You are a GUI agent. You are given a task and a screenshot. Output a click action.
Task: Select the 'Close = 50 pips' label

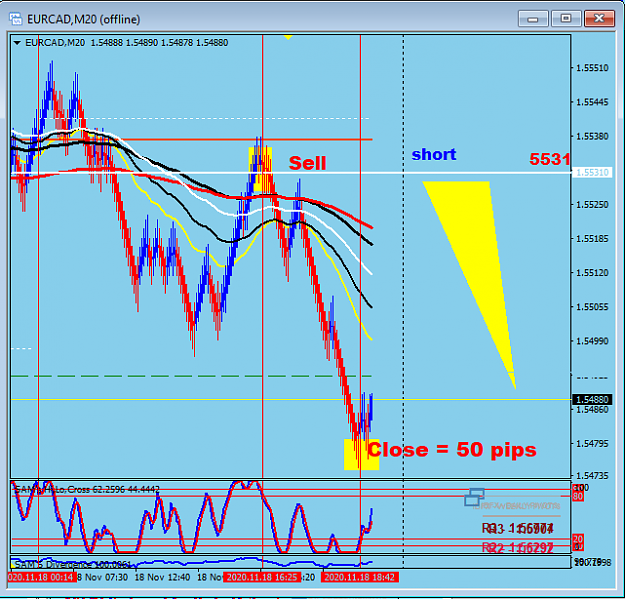[452, 450]
